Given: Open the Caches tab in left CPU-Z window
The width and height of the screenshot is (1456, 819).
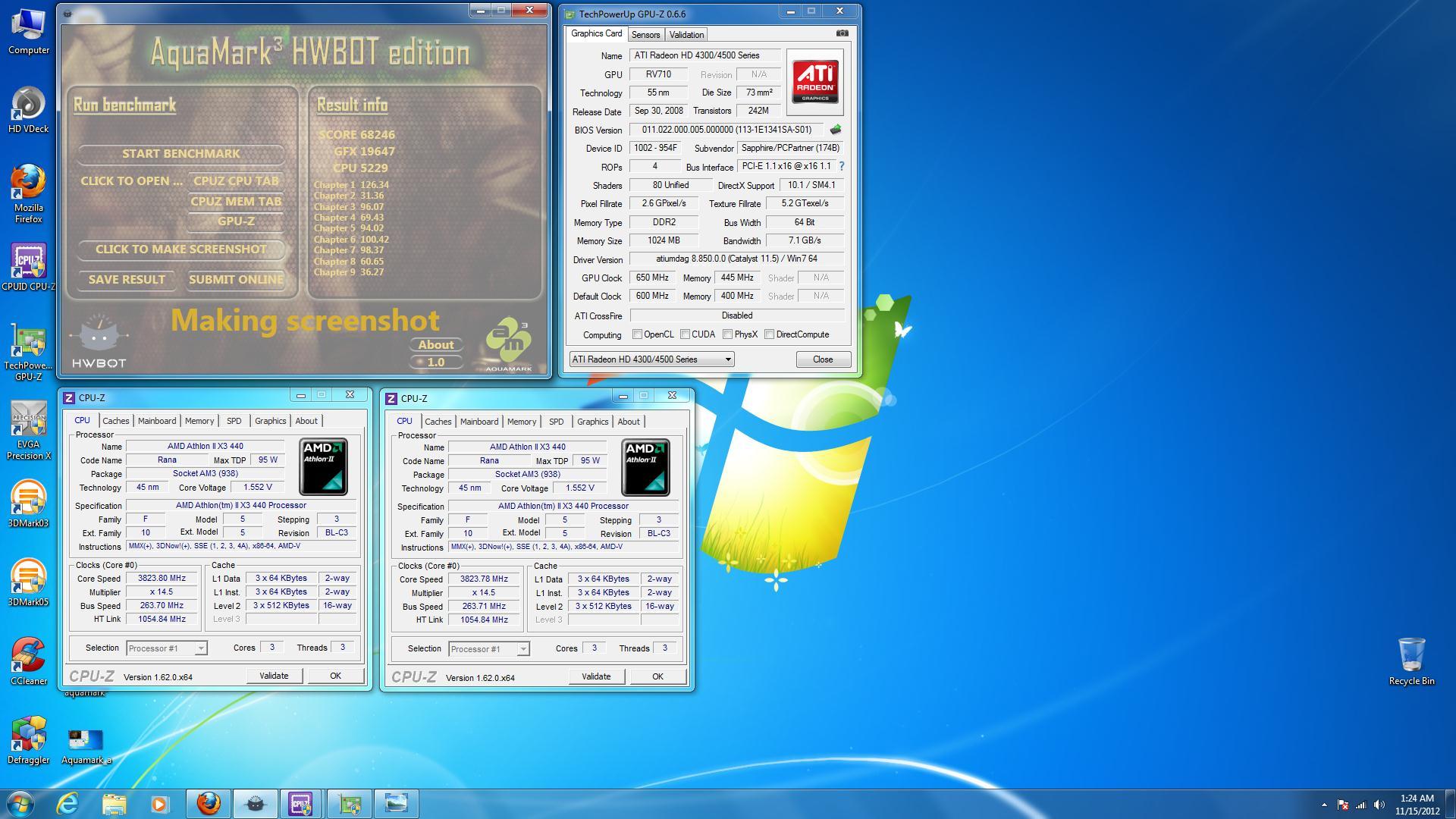Looking at the screenshot, I should (116, 421).
